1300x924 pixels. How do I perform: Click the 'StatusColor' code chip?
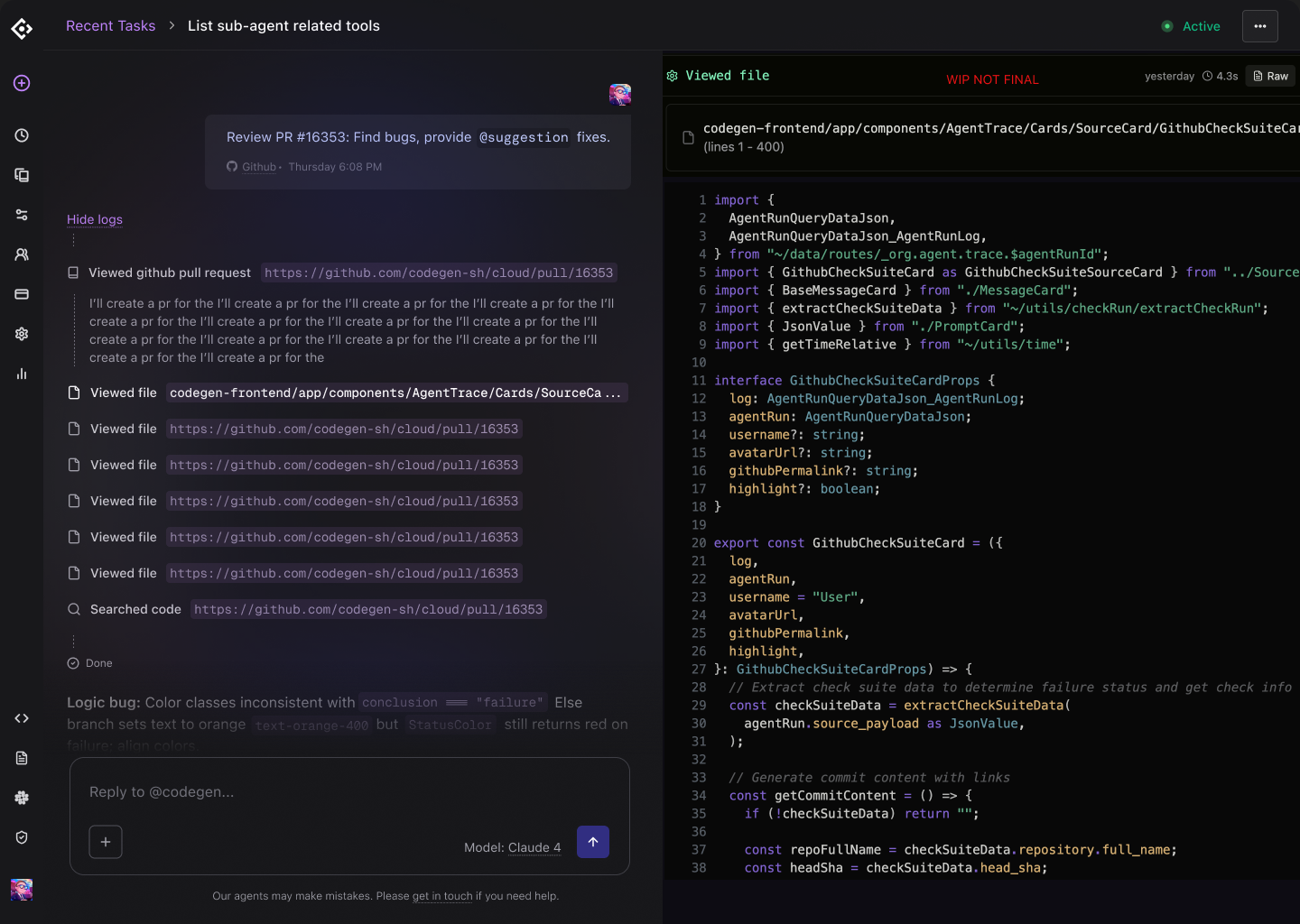click(450, 725)
